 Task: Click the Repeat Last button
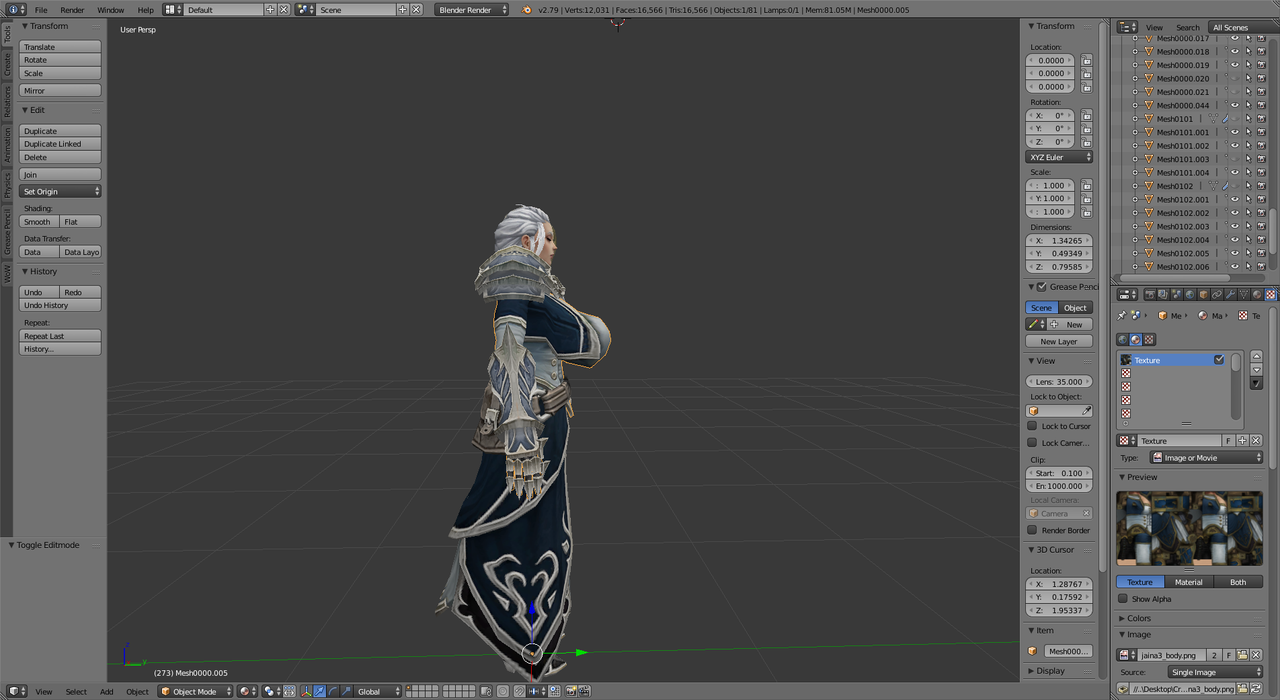click(x=60, y=336)
